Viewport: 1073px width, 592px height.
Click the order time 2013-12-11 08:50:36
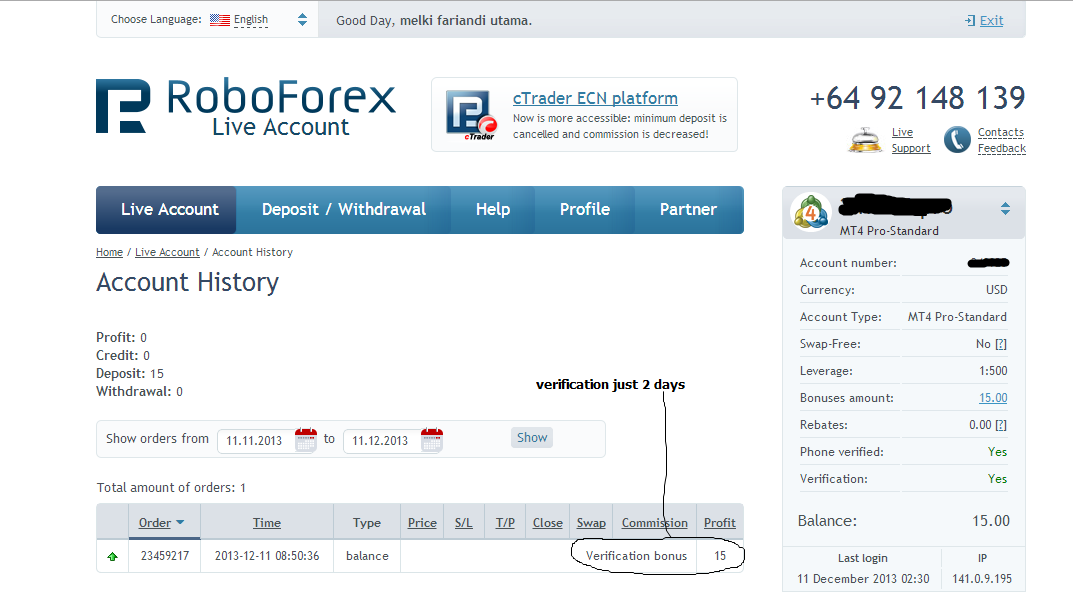267,556
